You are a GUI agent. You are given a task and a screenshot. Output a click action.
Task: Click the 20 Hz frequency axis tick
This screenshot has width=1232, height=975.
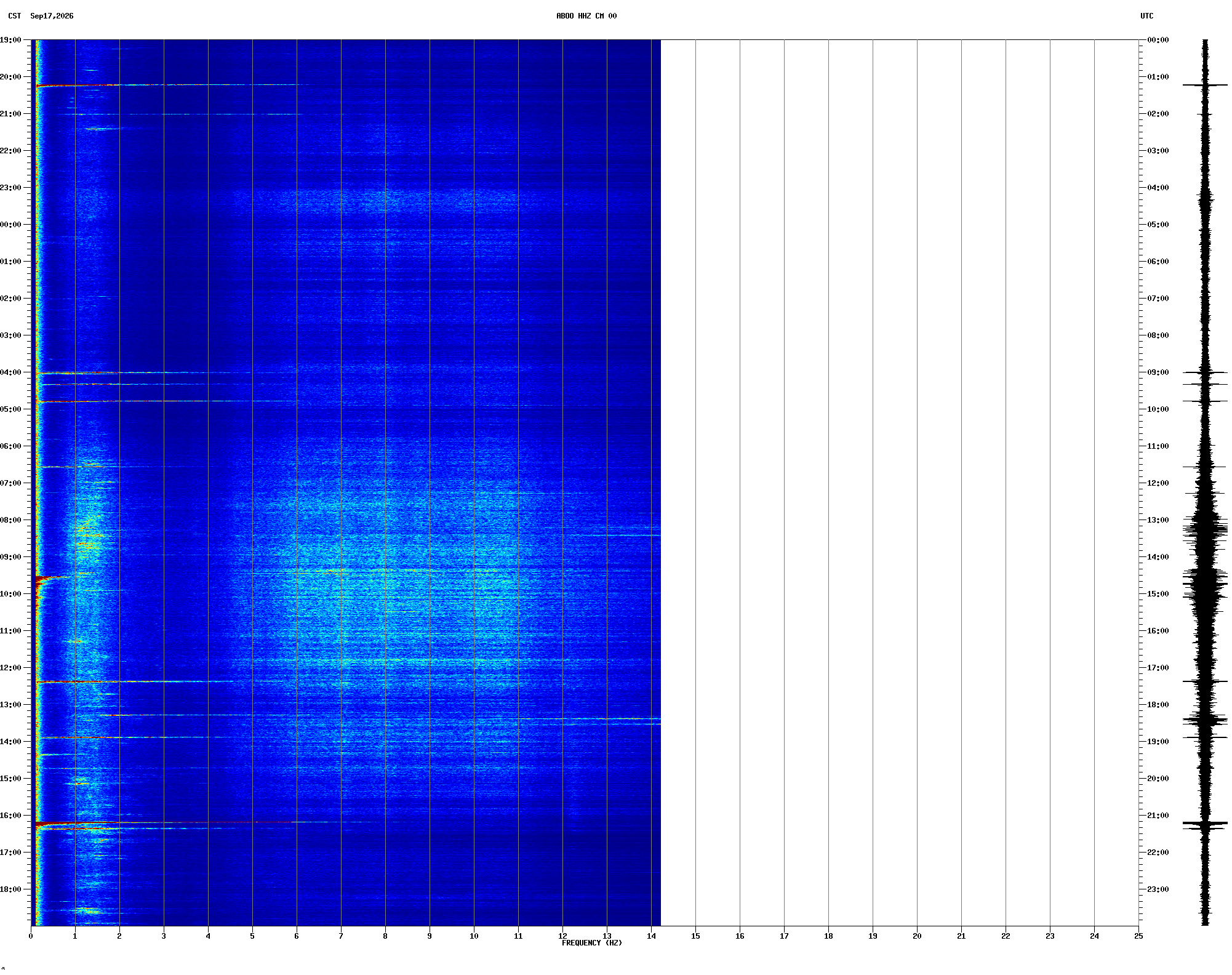pos(917,936)
